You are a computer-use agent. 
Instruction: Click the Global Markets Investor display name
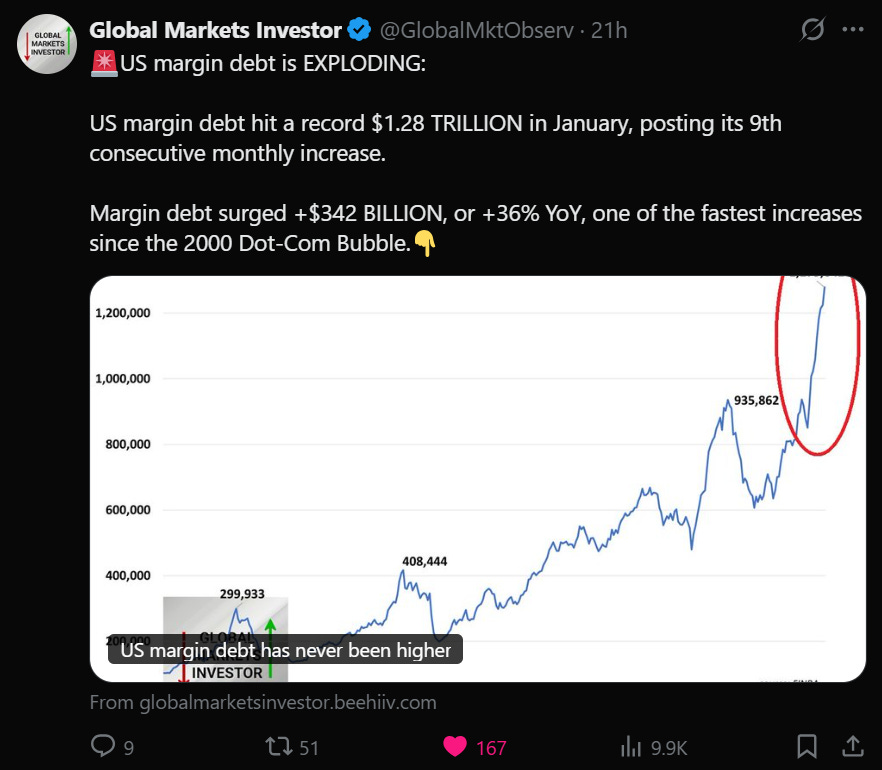tap(215, 30)
